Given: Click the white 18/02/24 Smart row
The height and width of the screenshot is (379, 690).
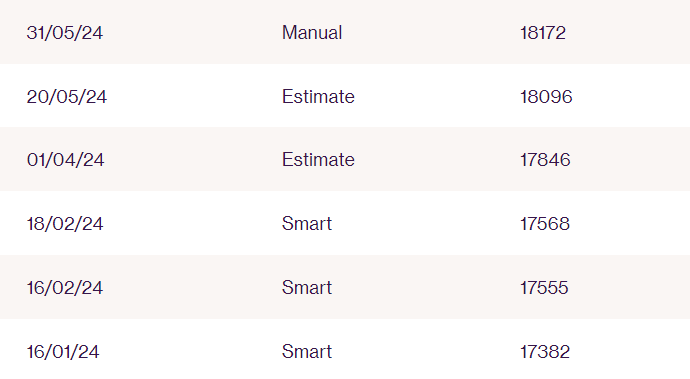Looking at the screenshot, I should 345,223.
